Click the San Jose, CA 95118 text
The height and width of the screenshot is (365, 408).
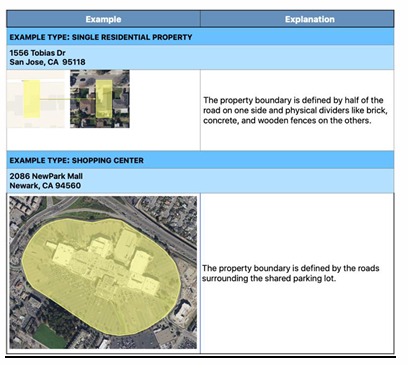(x=47, y=62)
